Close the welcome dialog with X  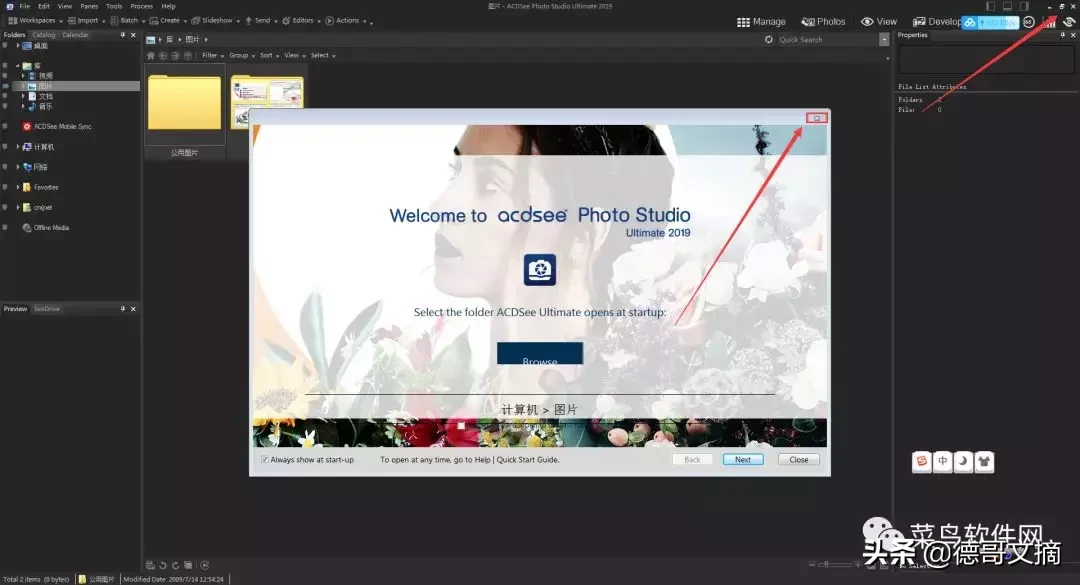(817, 119)
